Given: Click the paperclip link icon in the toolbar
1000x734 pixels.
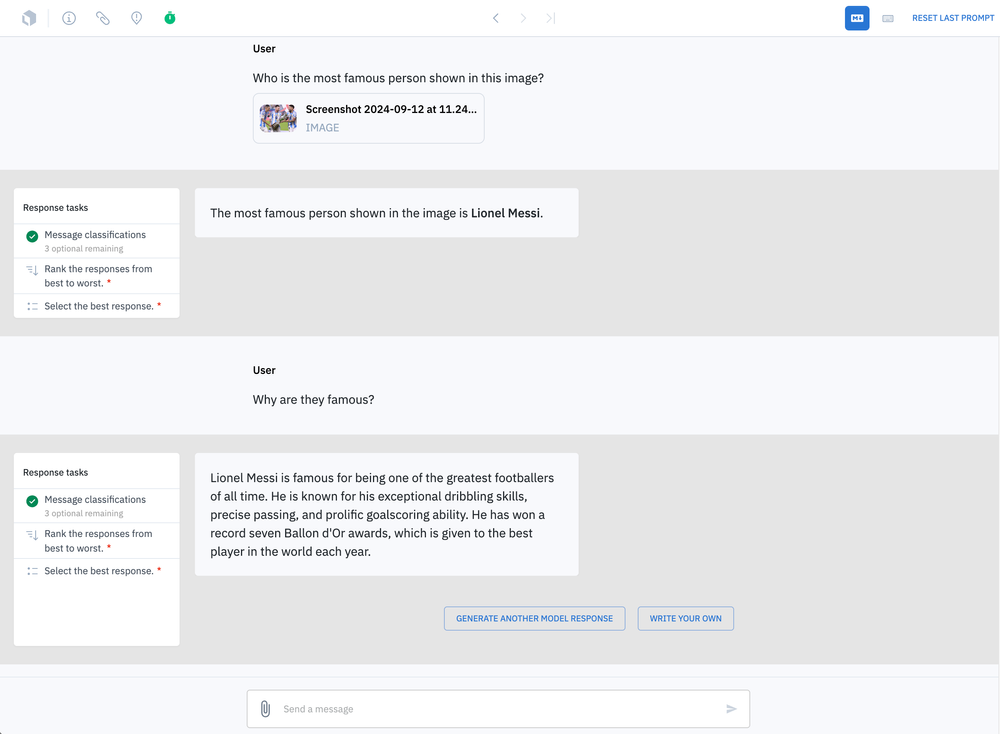Looking at the screenshot, I should pos(102,17).
